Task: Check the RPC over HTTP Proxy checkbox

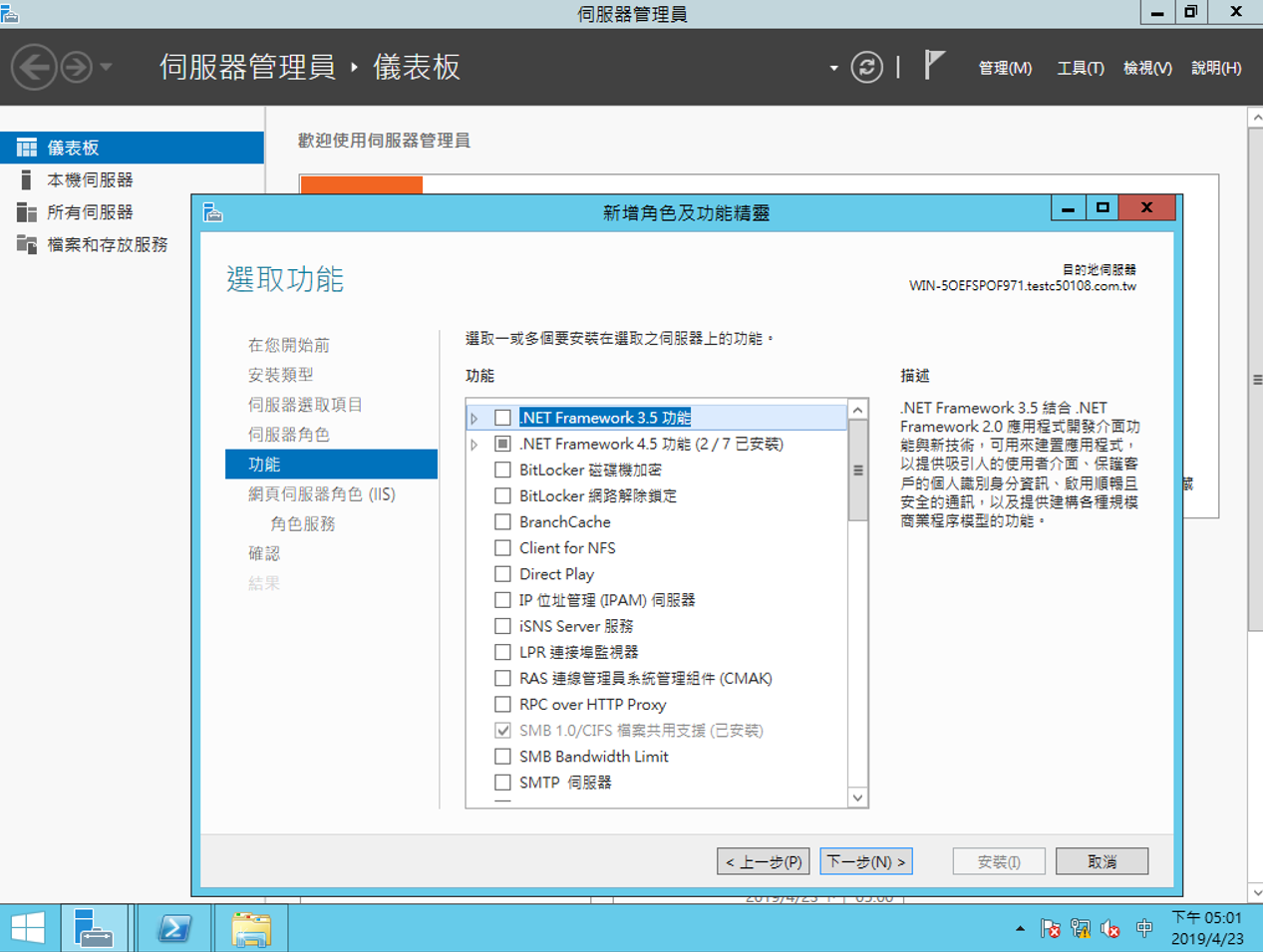Action: coord(503,704)
